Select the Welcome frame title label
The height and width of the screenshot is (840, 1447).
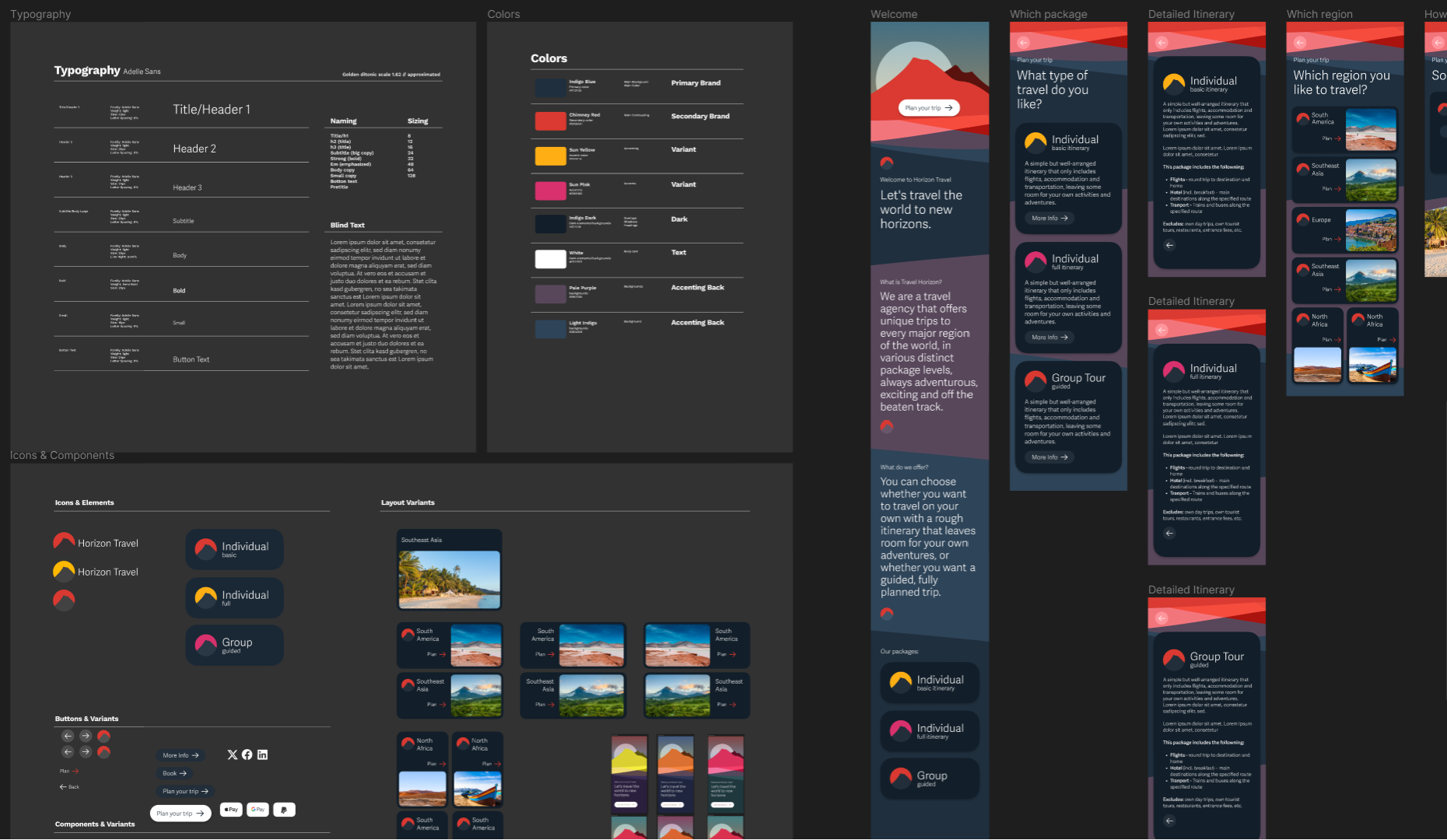(894, 14)
